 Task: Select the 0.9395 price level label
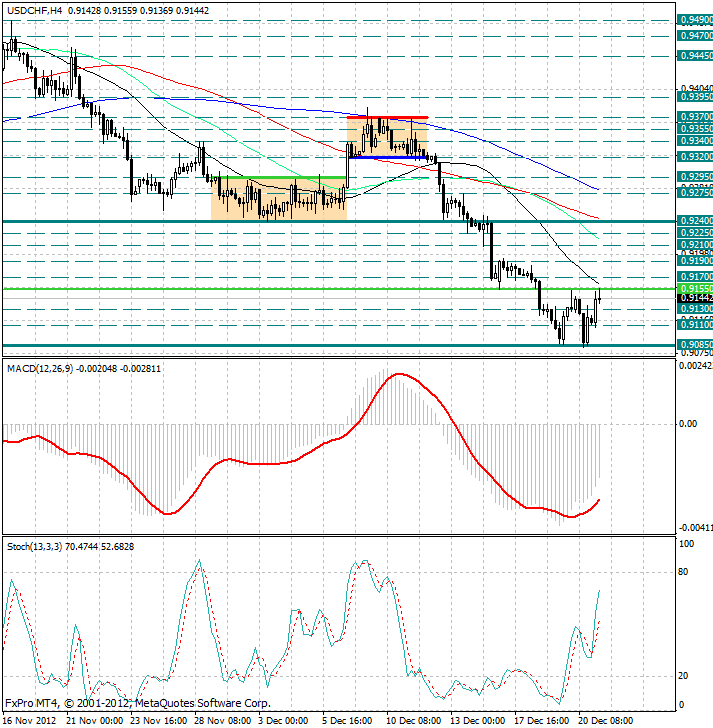695,97
